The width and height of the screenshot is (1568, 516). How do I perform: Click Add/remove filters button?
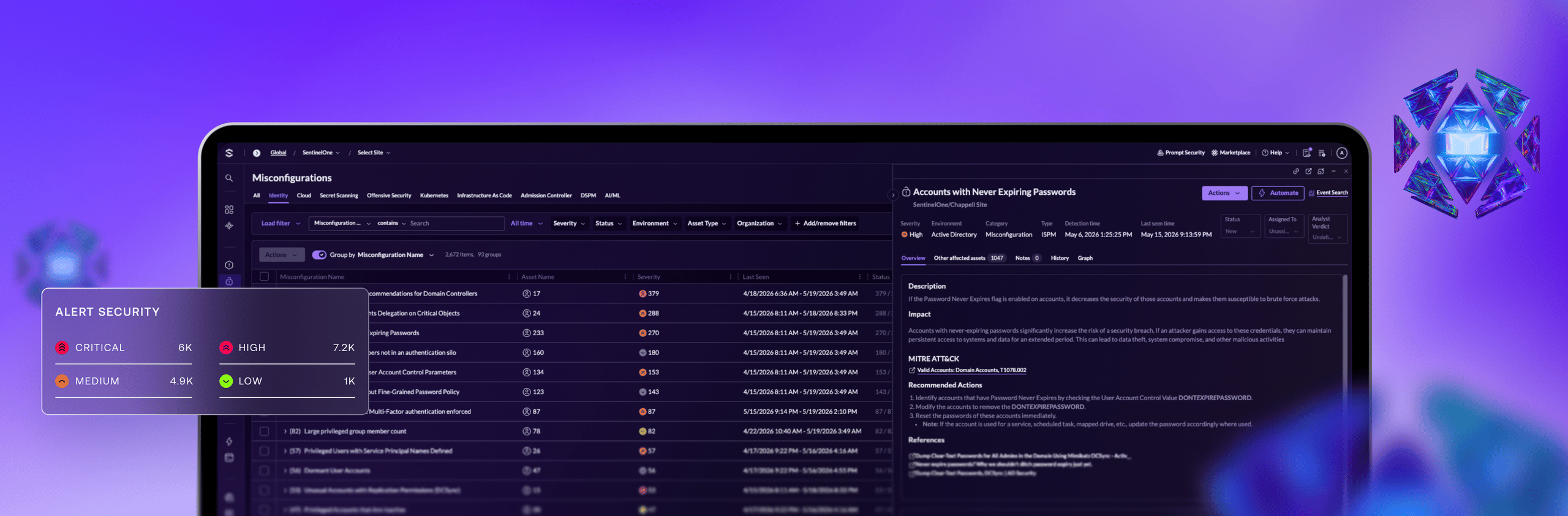825,224
